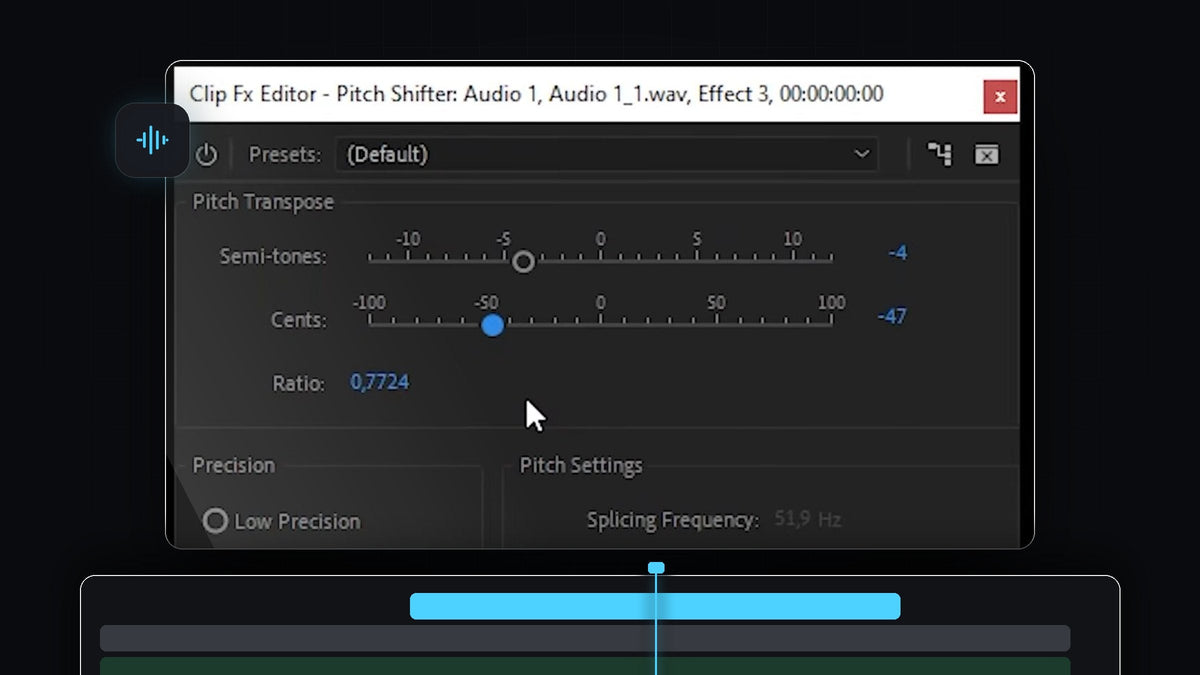Click the Clip Fx Editor title bar text
Screen dimensions: 1200x675
pos(536,94)
